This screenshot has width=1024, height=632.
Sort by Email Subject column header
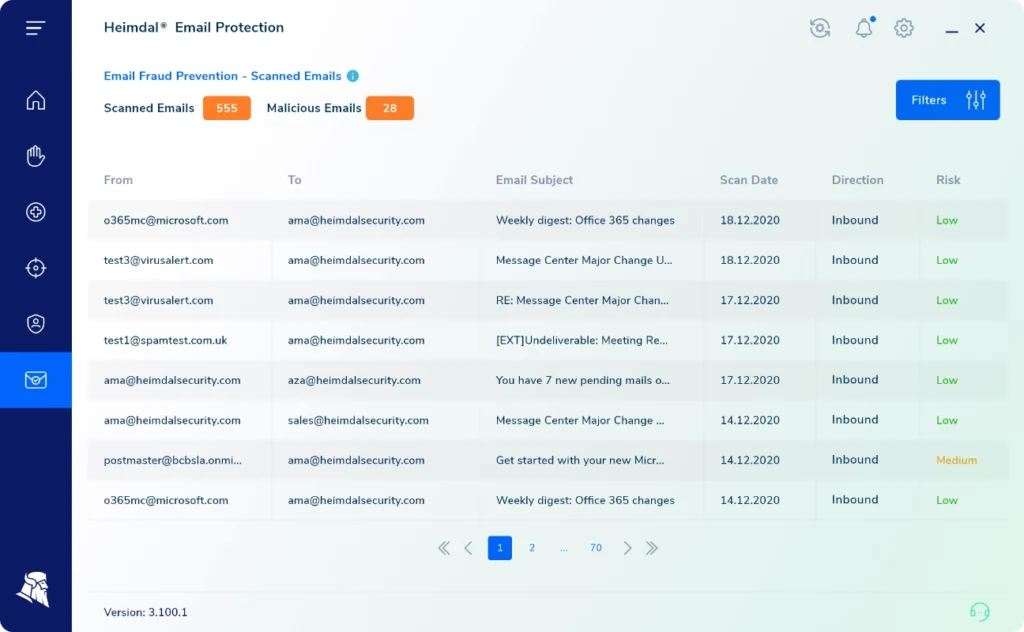point(534,180)
